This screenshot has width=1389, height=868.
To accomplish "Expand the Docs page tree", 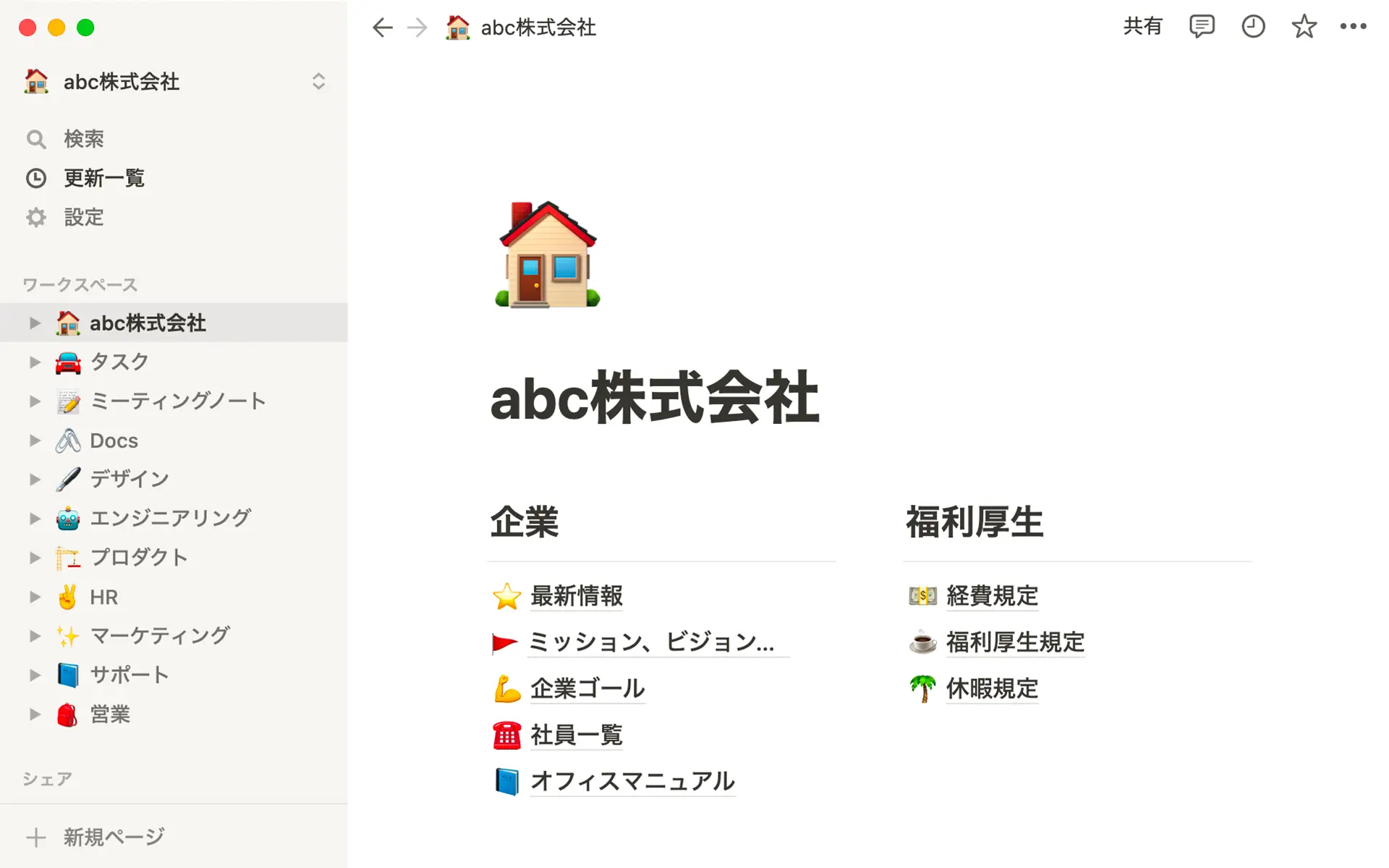I will tap(34, 441).
